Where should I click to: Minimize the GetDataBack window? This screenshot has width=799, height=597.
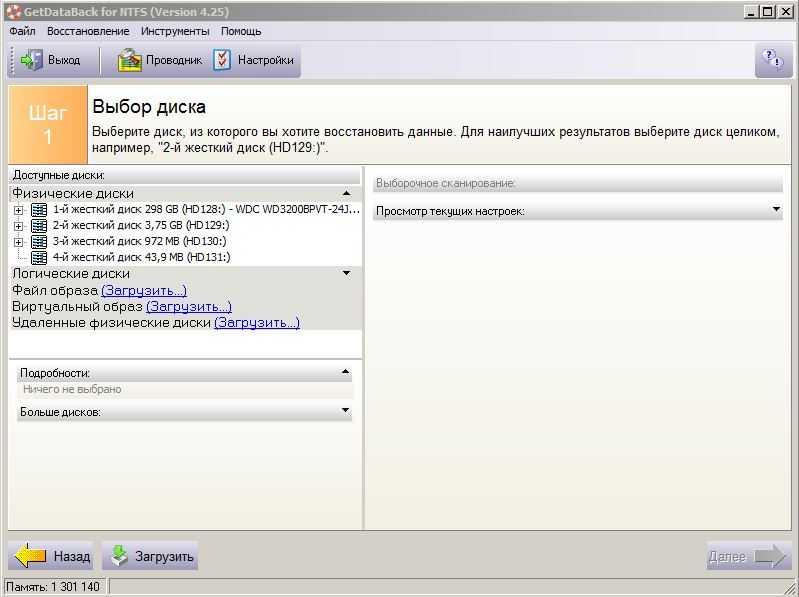(750, 12)
